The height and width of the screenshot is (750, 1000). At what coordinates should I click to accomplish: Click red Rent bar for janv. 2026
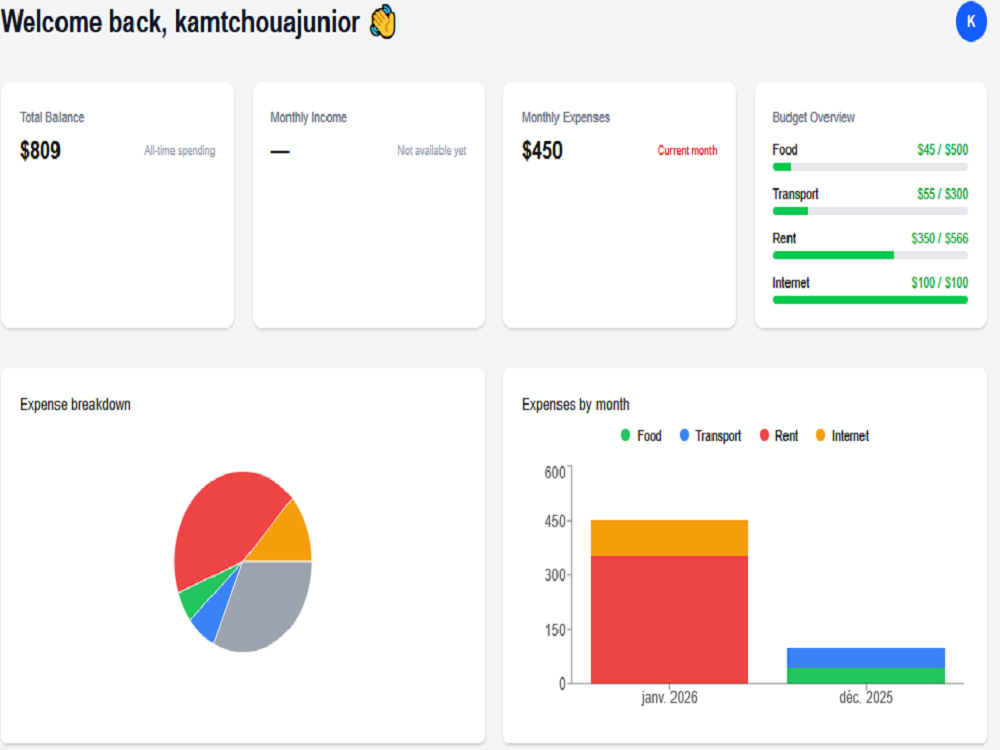tap(669, 619)
